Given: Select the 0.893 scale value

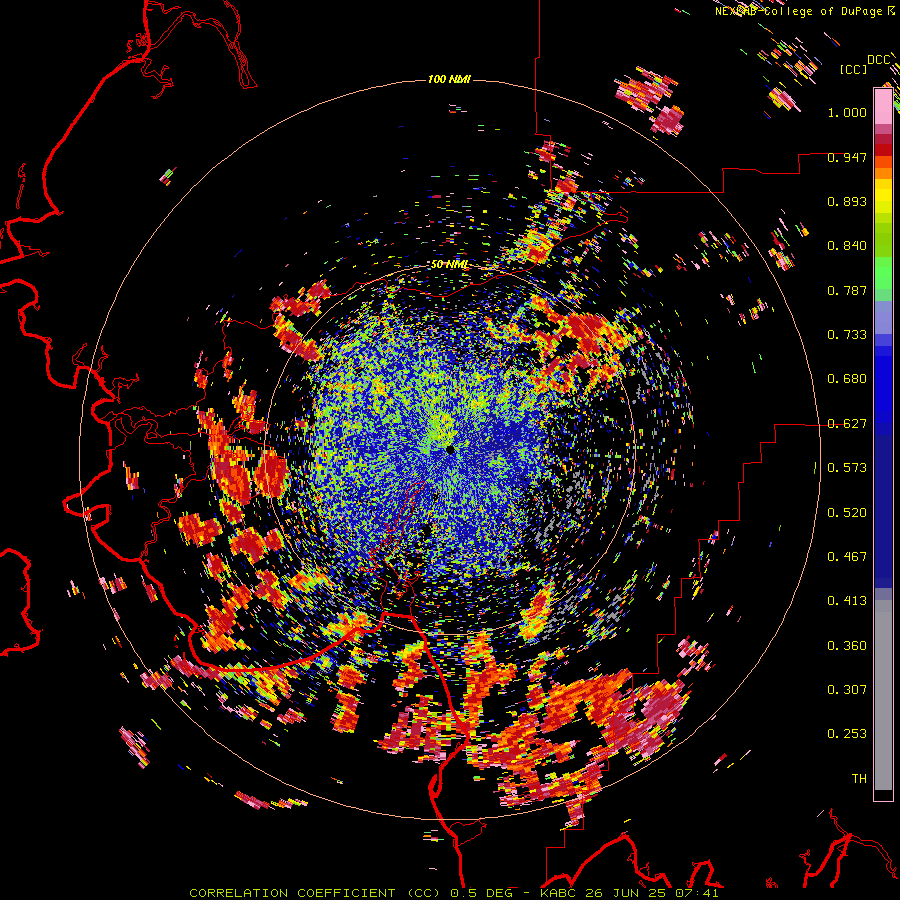Looking at the screenshot, I should pos(847,201).
